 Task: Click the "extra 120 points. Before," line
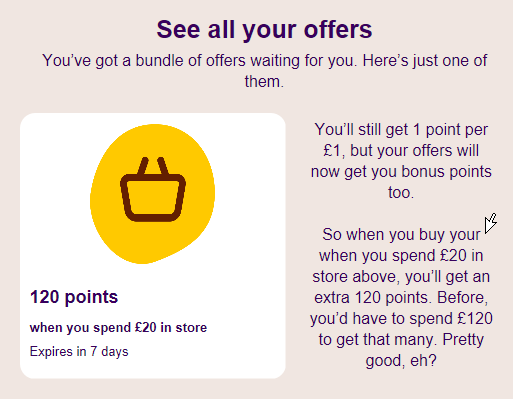(x=401, y=298)
